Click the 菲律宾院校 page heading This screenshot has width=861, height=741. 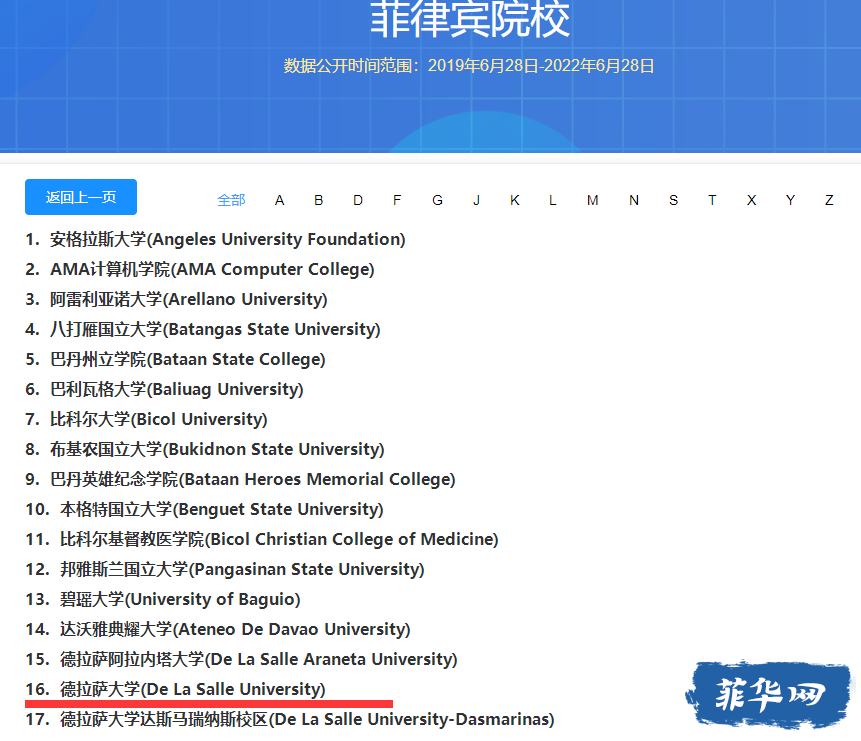tap(470, 20)
